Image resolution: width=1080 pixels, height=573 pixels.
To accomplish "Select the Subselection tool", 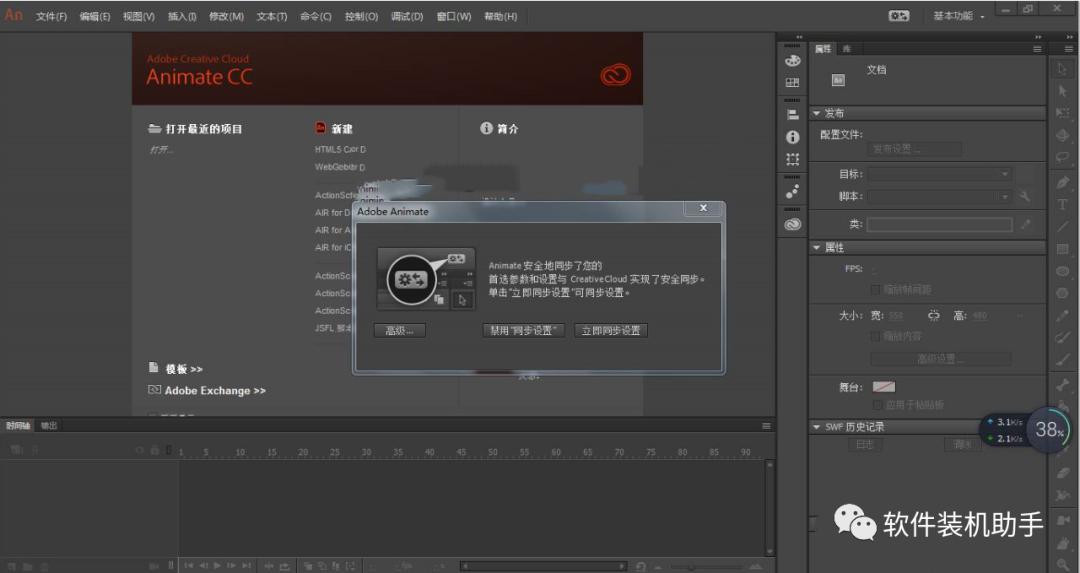I will tap(1063, 91).
